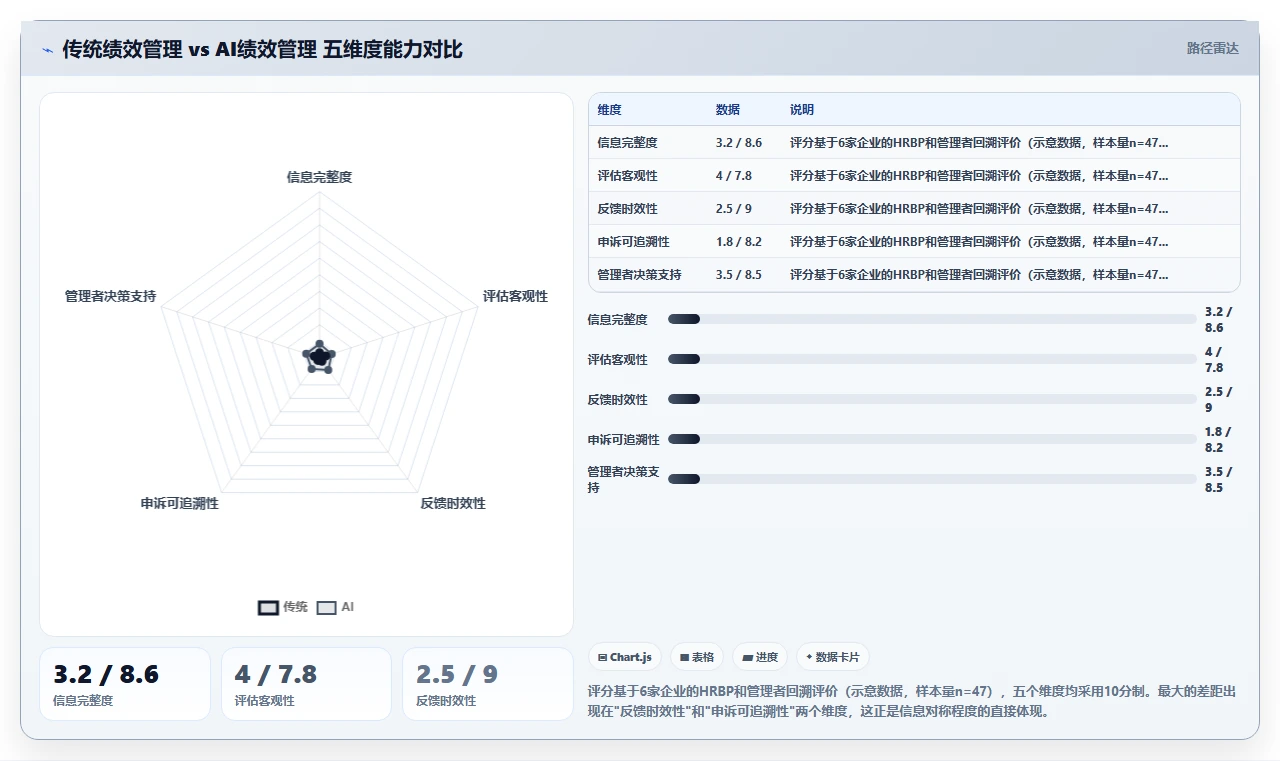1280x761 pixels.
Task: Toggle the AI legend swatch
Action: coord(326,607)
